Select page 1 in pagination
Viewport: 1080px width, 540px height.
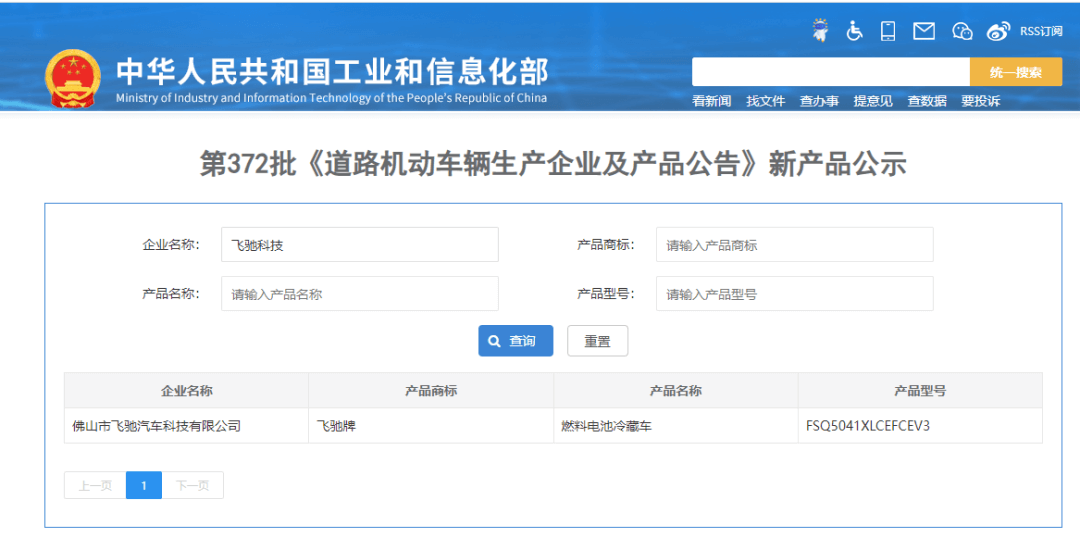pos(144,485)
